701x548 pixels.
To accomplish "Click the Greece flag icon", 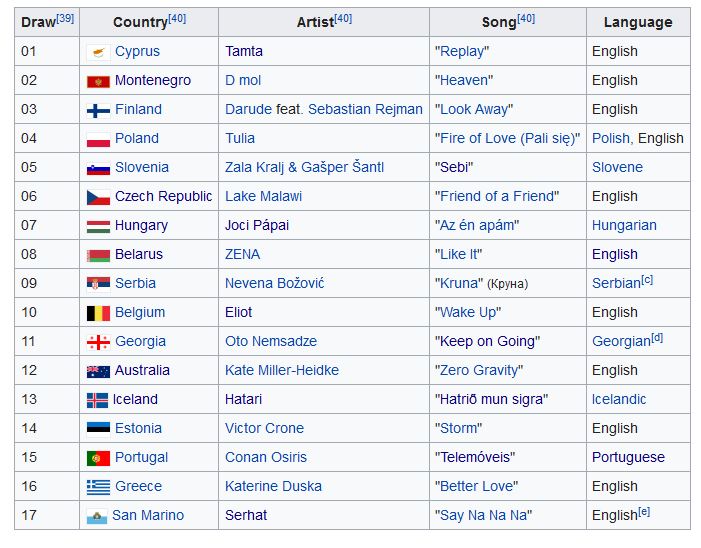I will tap(98, 487).
